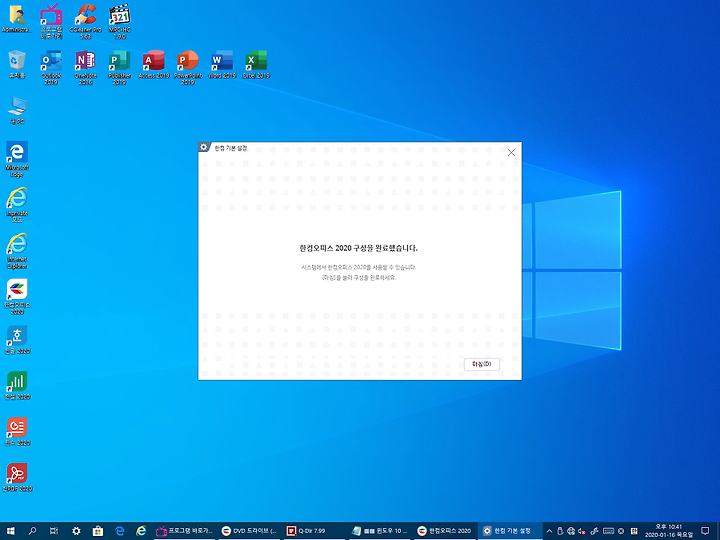Switch to 한컴 기본 설정 taskbar button
720x540 pixels.
pos(509,531)
